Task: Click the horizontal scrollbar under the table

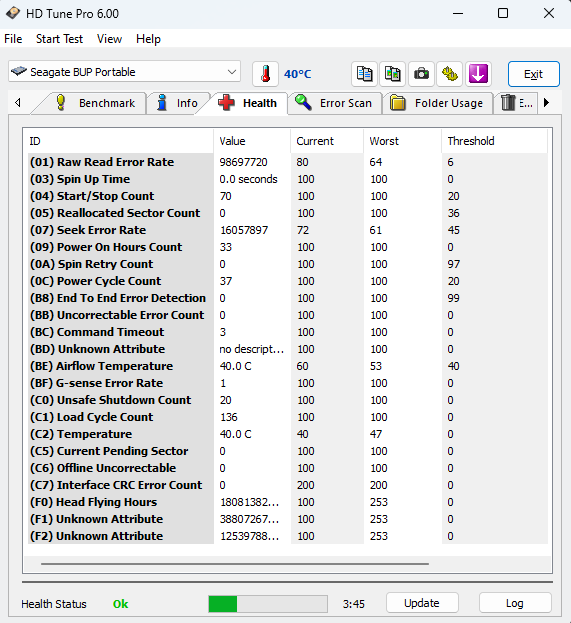Action: point(235,563)
